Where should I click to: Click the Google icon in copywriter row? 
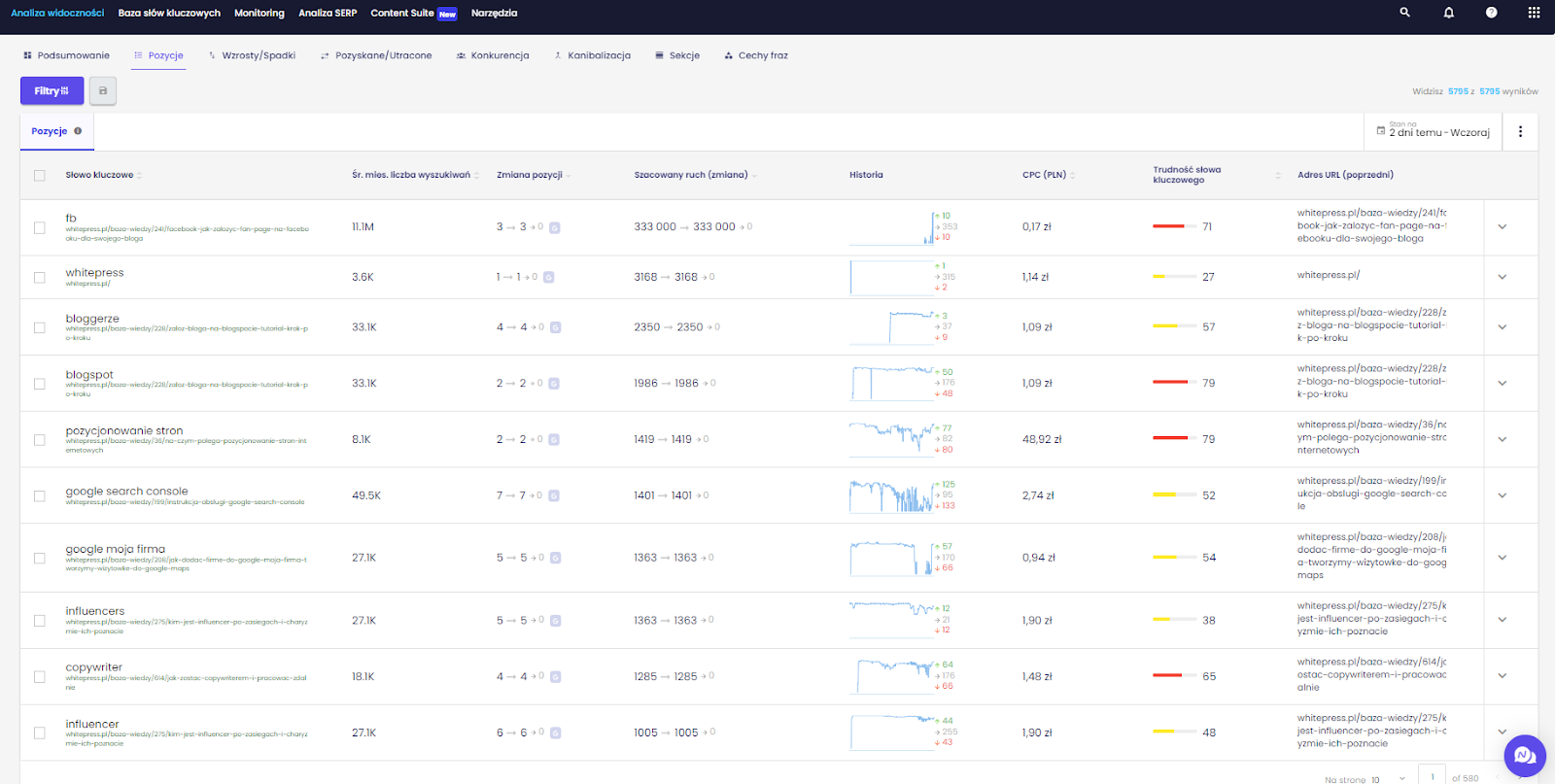(x=555, y=676)
